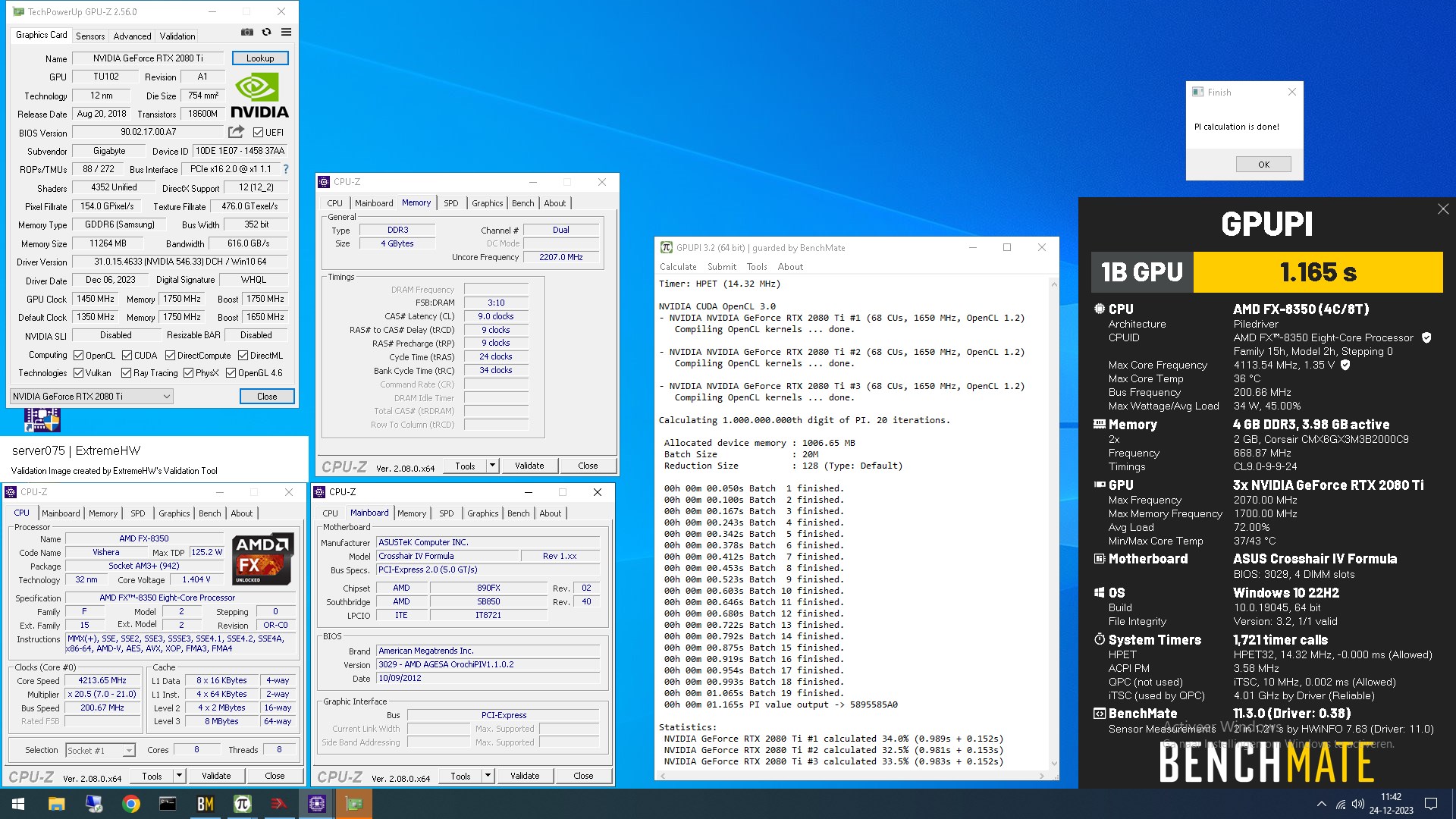This screenshot has width=1456, height=819.
Task: Toggle the OpenCL checkbox
Action: click(x=78, y=355)
